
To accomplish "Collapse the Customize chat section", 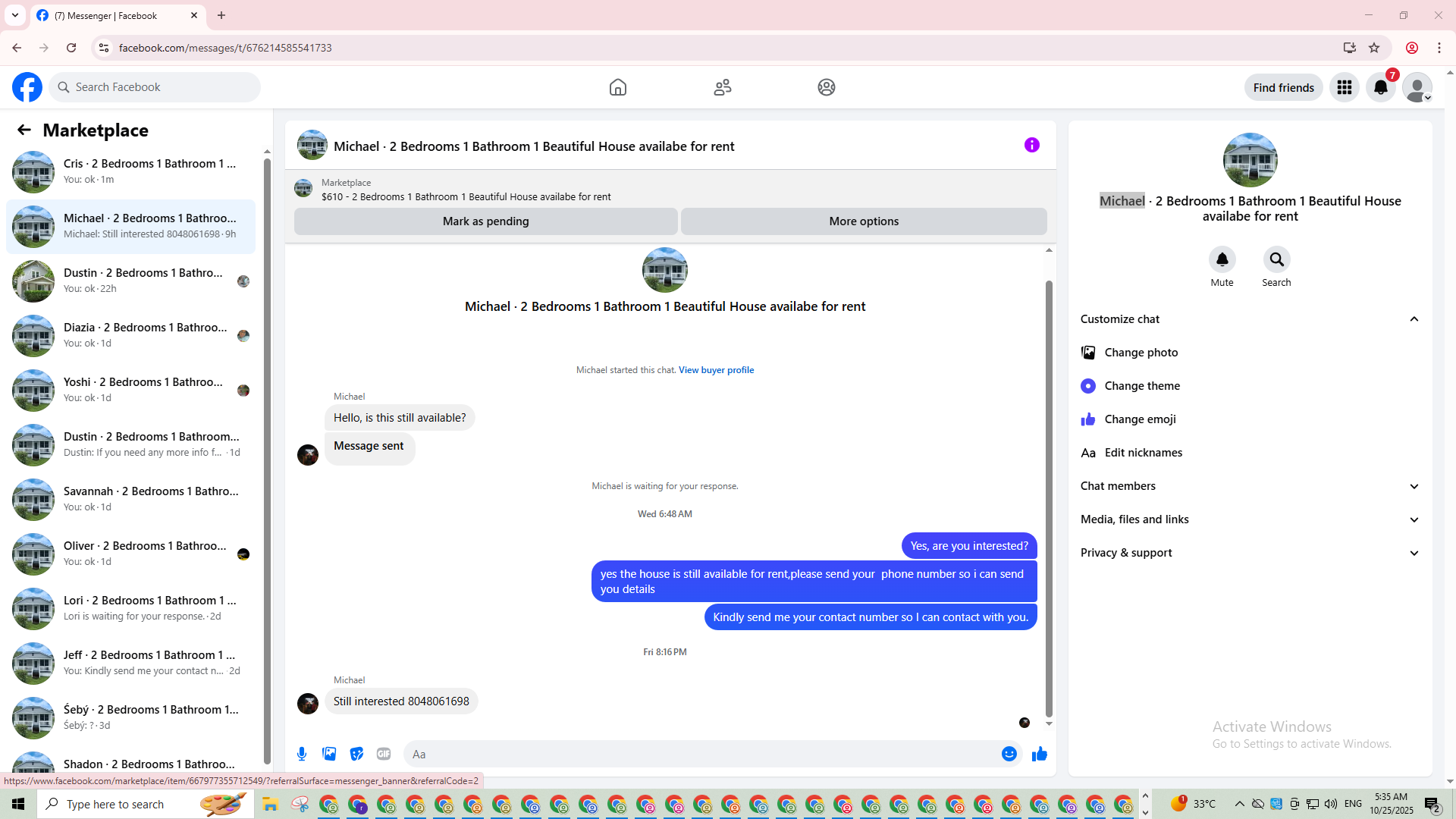I will tap(1414, 319).
